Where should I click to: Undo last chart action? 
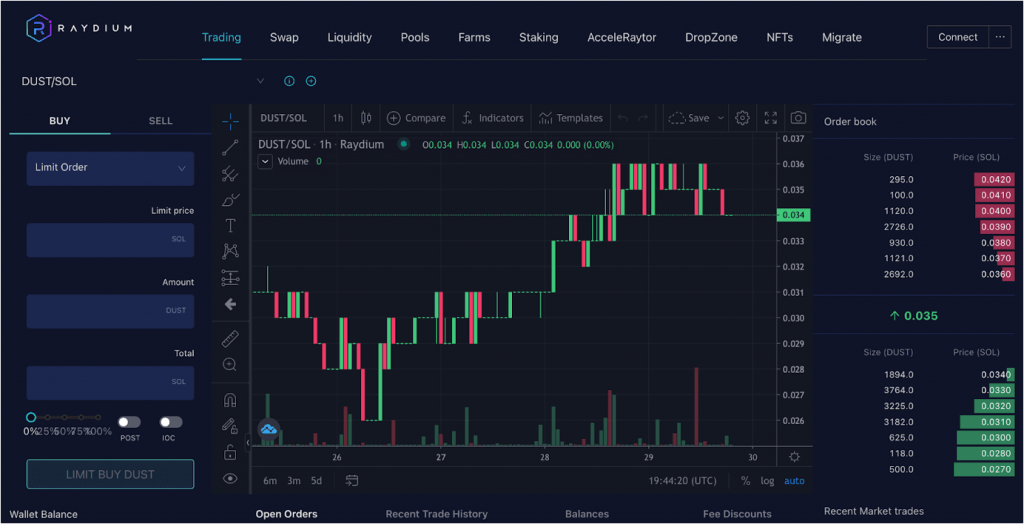(623, 118)
